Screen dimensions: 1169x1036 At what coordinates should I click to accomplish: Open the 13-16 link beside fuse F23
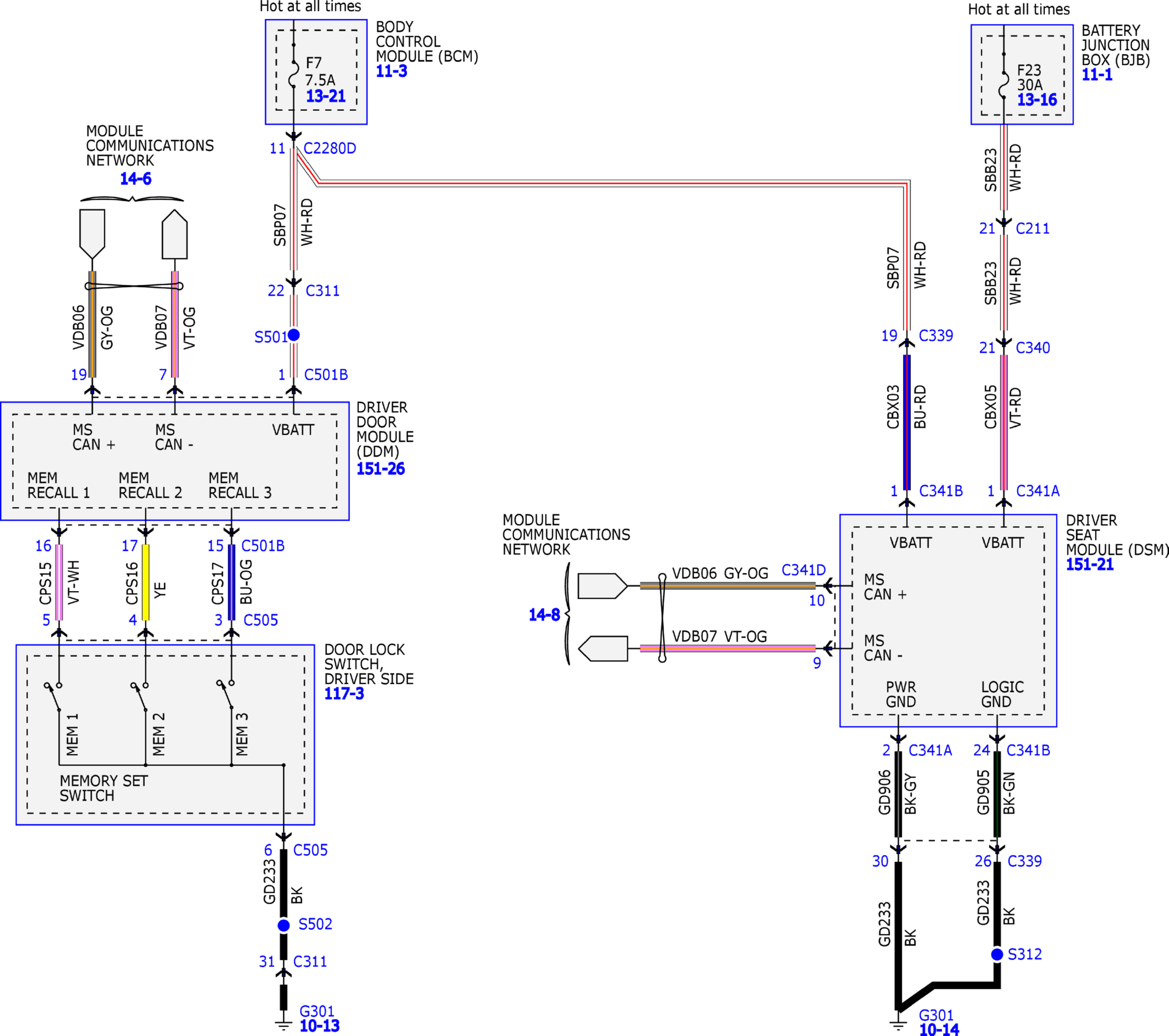point(1037,100)
